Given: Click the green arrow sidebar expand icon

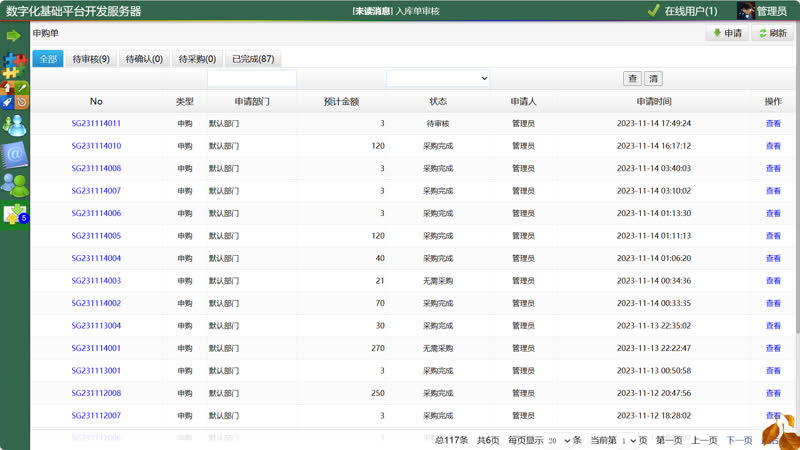Looking at the screenshot, I should pos(14,36).
